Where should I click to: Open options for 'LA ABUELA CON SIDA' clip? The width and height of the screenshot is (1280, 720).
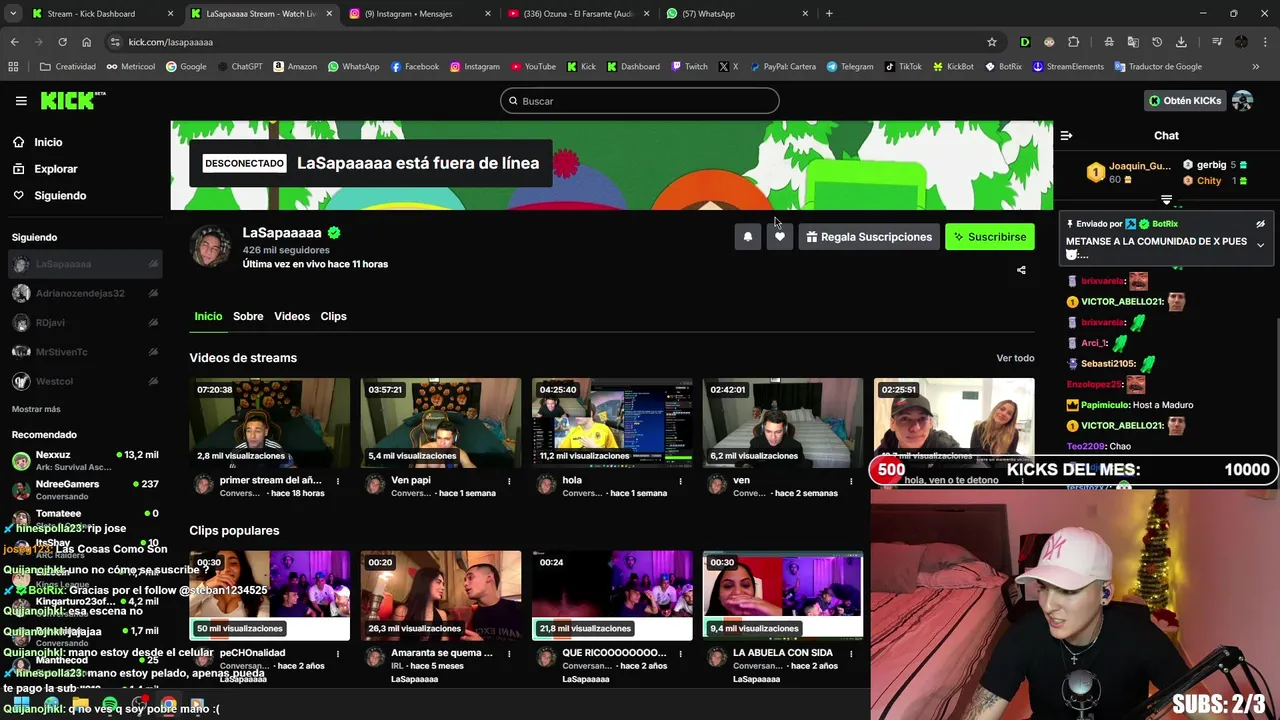(851, 654)
